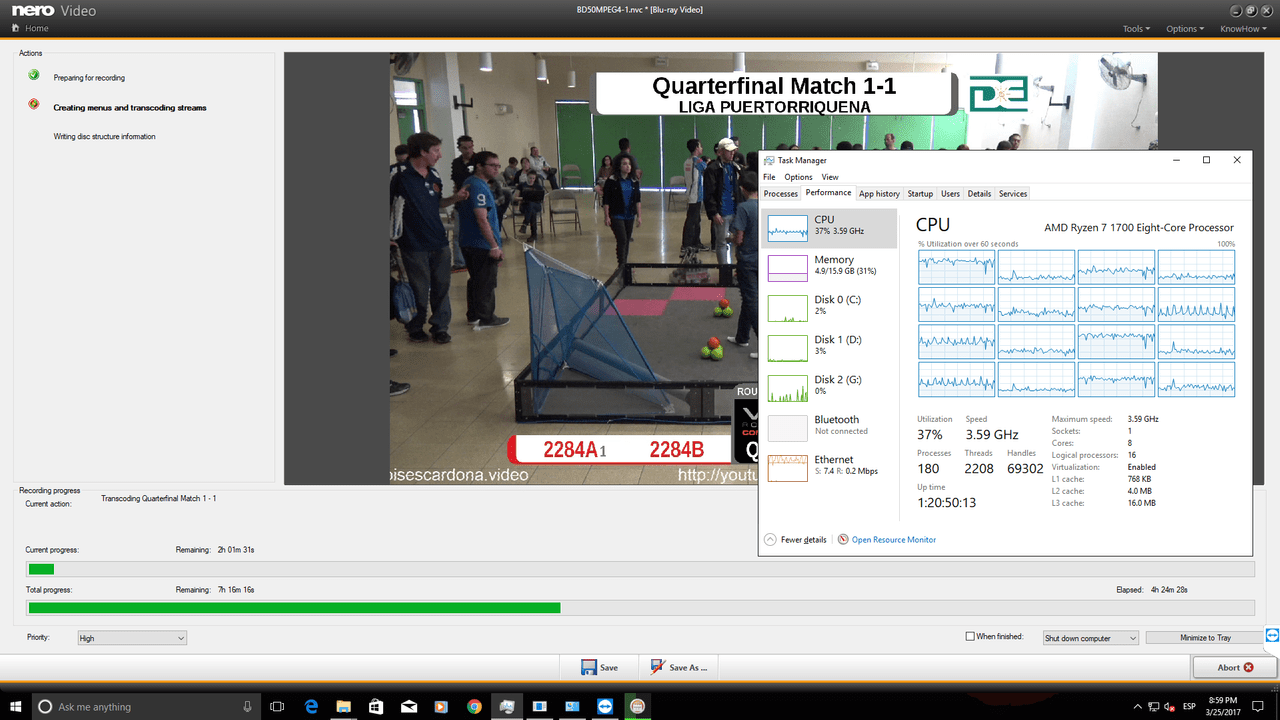Open the Tools dropdown menu

[x=1135, y=29]
